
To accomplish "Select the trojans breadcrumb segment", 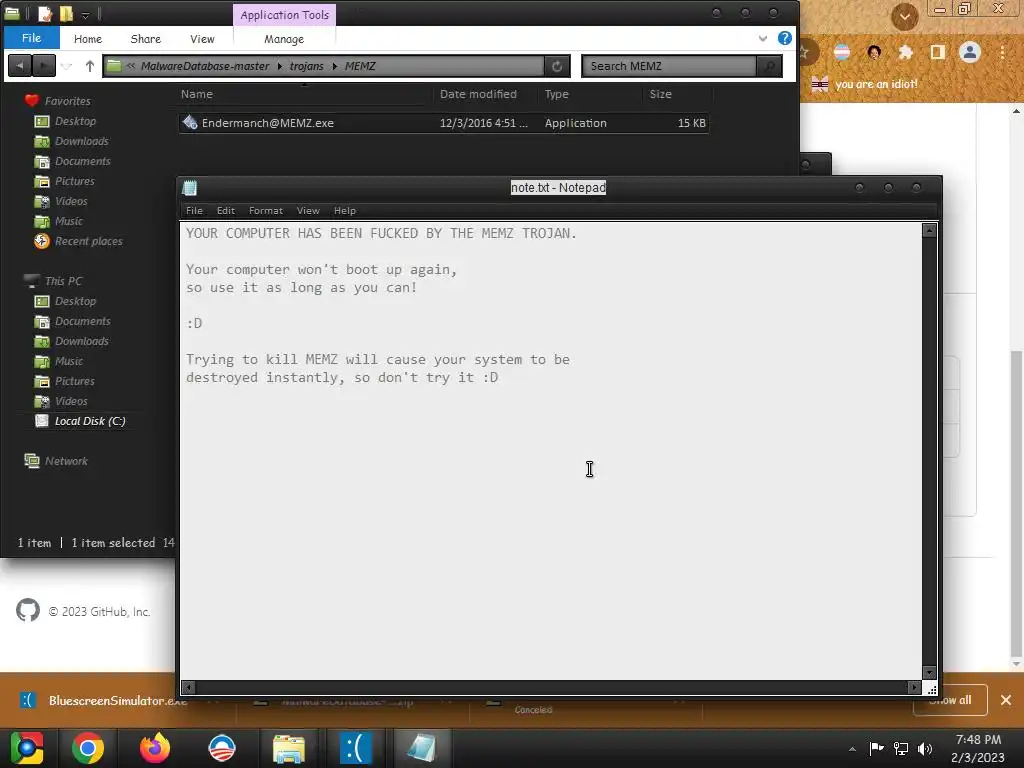I will pos(306,66).
